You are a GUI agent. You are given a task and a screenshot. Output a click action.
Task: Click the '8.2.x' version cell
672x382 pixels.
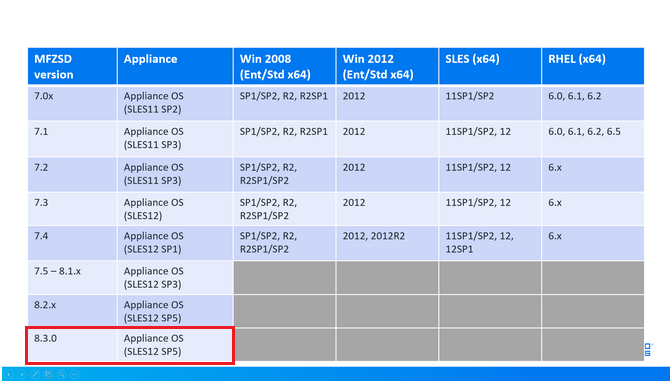pyautogui.click(x=72, y=311)
